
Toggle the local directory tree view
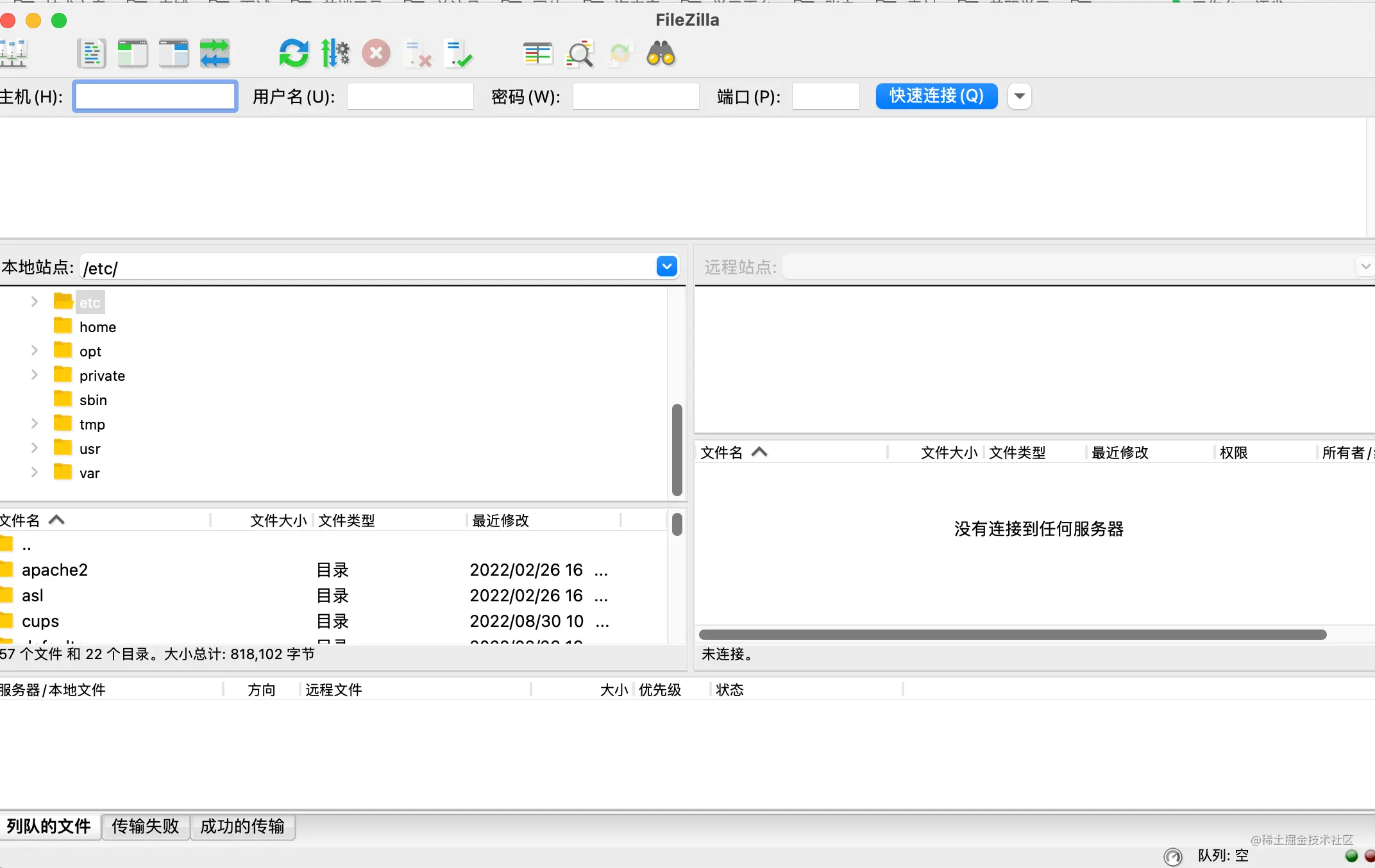coord(133,54)
